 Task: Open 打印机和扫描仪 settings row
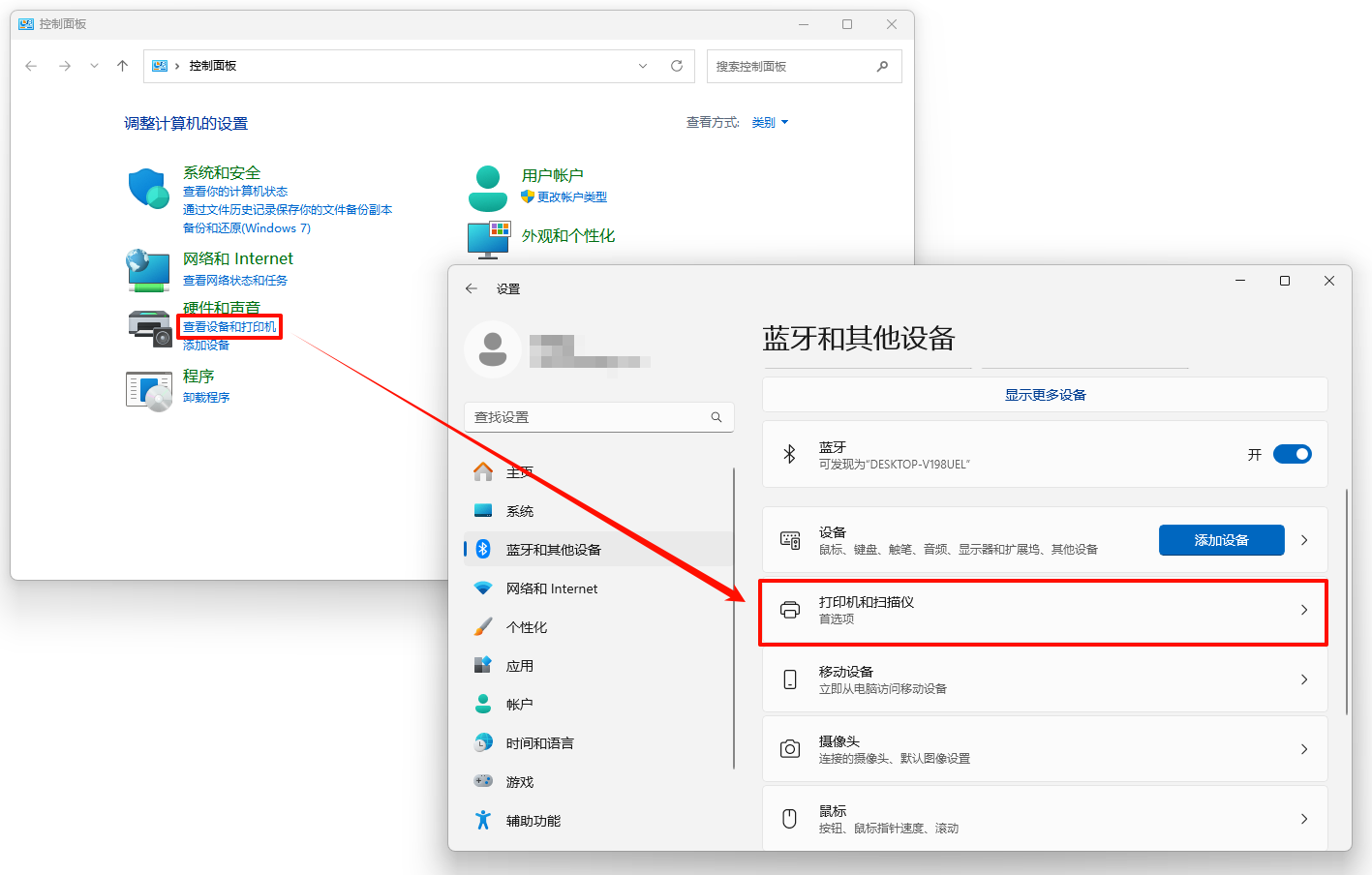click(x=1043, y=611)
